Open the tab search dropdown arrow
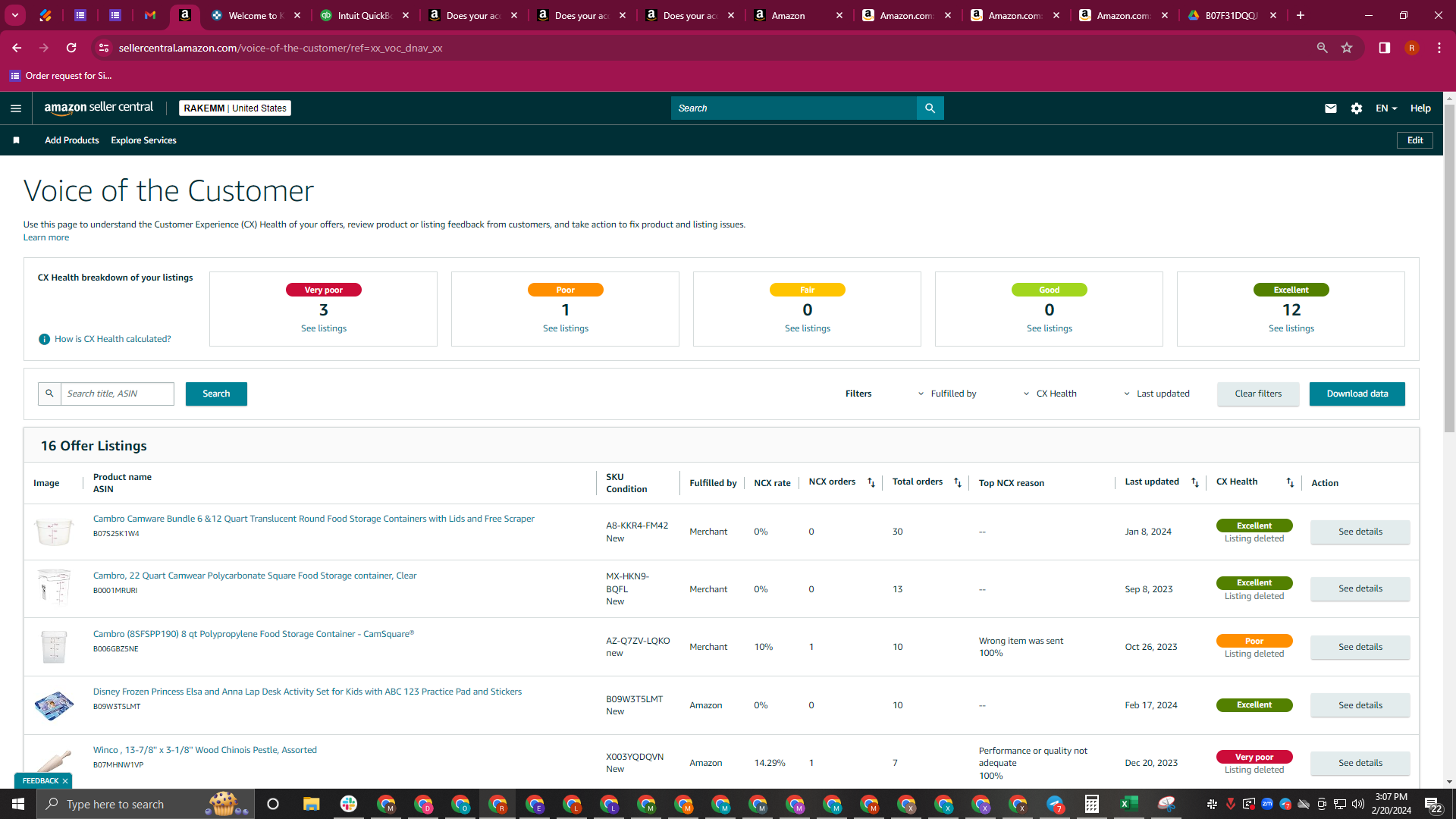The image size is (1456, 819). click(x=15, y=15)
